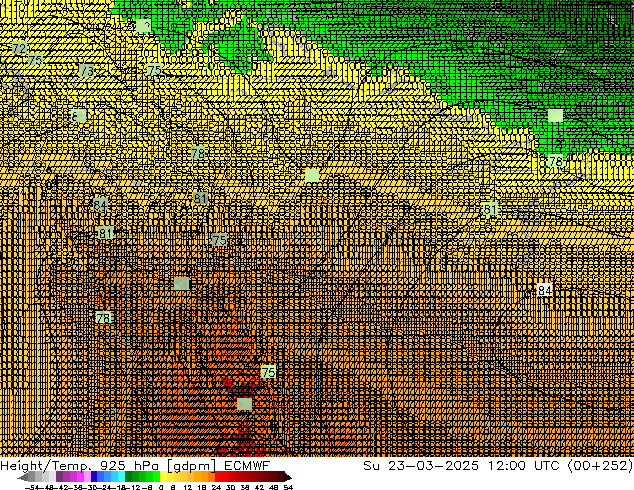Screen dimensions: 634x490
Task: Pick the cyan swatch in the color legend
Action: (122, 477)
